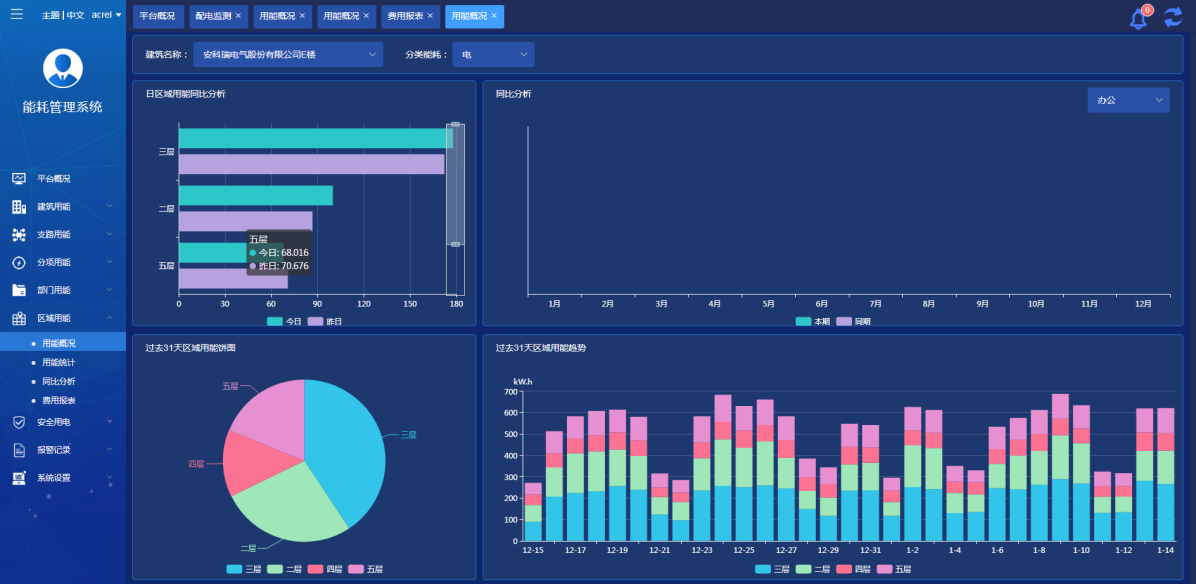The image size is (1196, 584).
Task: Open the notification bell alerts
Action: coord(1138,18)
